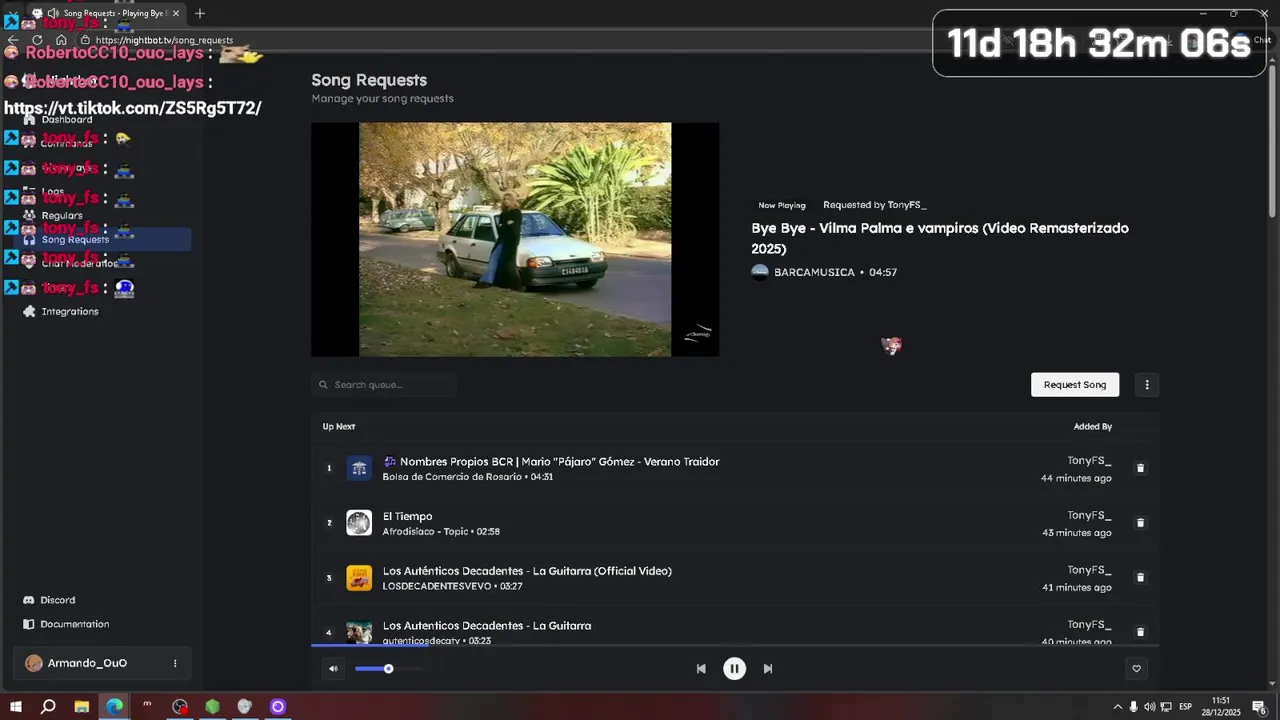Open Los Auténticos Decadentes - La Guitarra (Official Video) title
Image resolution: width=1280 pixels, height=720 pixels.
click(527, 571)
